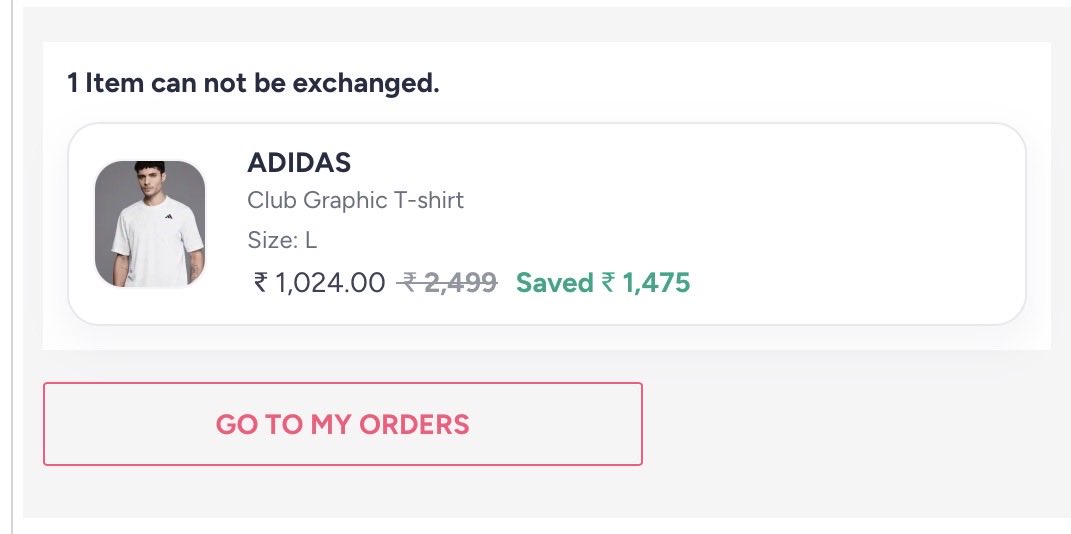This screenshot has height=534, width=1071.
Task: Click the Size: L label
Action: pos(282,240)
